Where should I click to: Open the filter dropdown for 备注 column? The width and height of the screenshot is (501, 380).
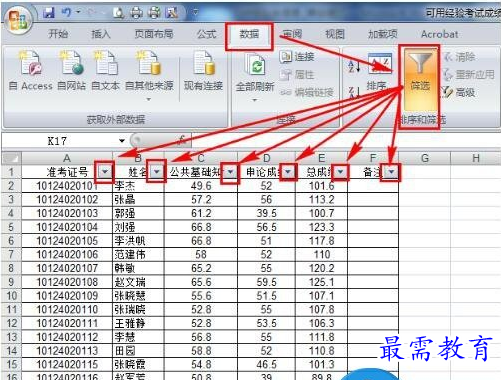391,172
